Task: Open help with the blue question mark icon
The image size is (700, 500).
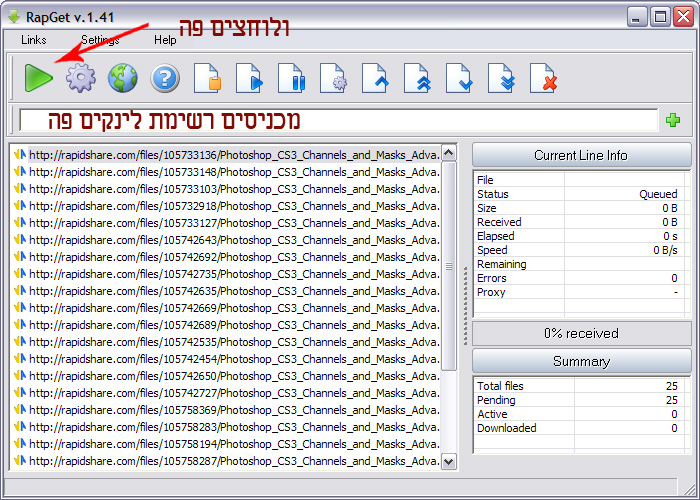Action: pos(165,79)
